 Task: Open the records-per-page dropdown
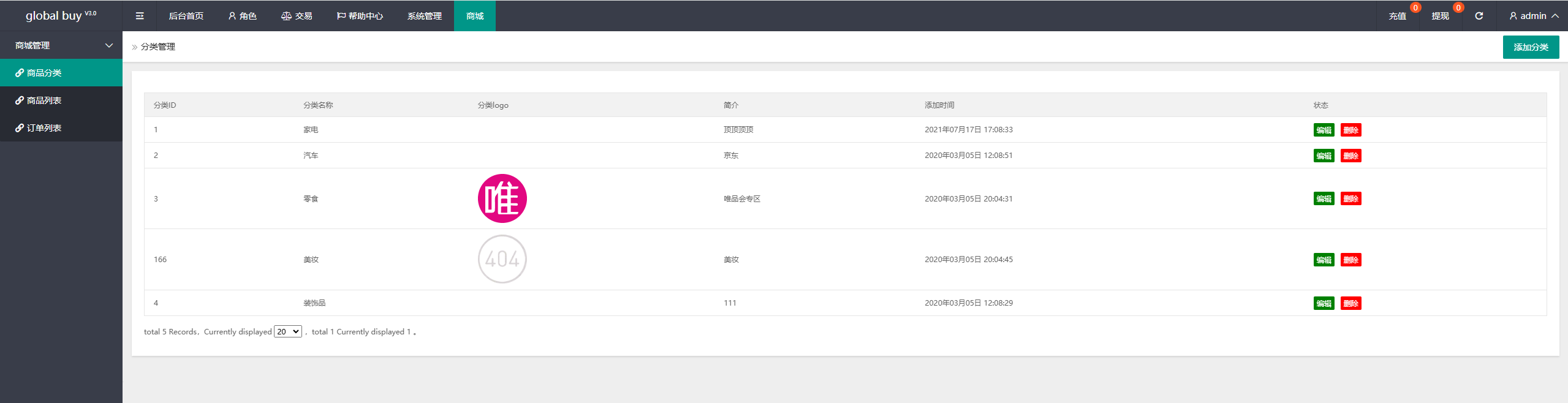pyautogui.click(x=287, y=331)
